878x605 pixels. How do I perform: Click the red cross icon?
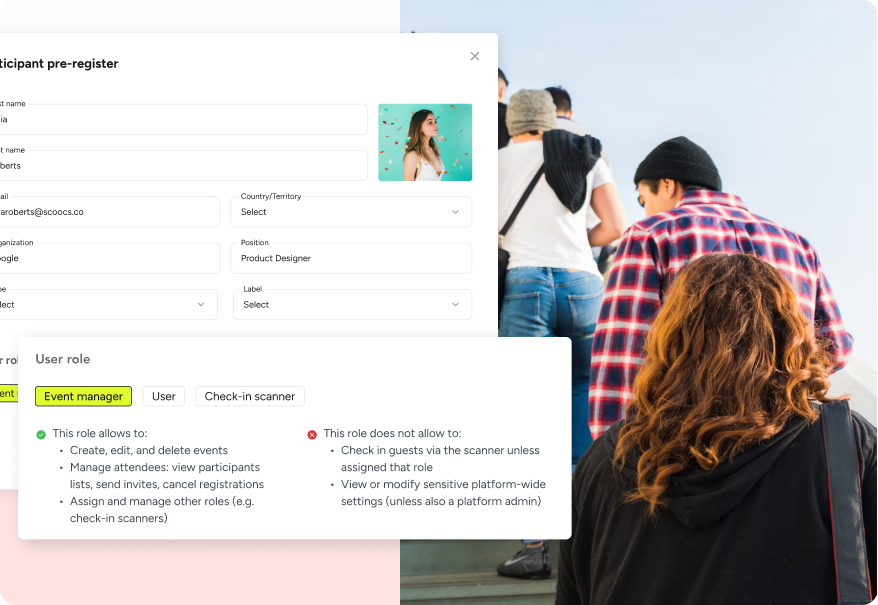point(312,434)
